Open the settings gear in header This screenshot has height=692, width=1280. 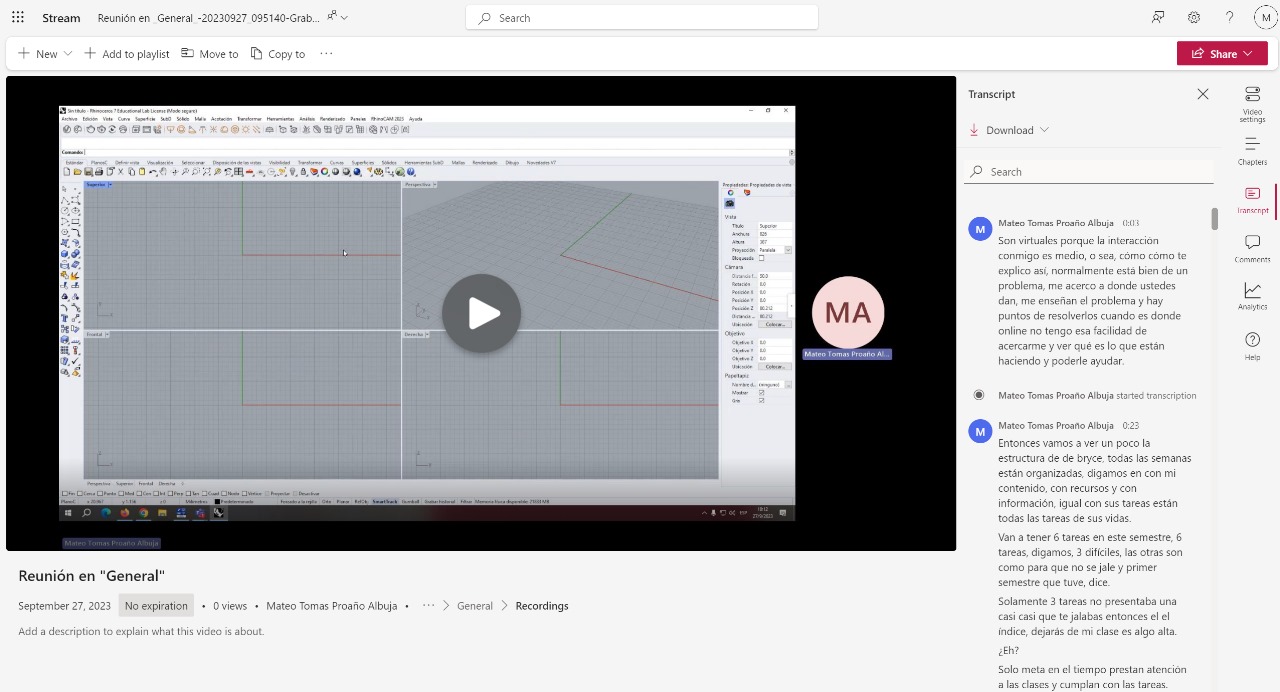[x=1194, y=18]
